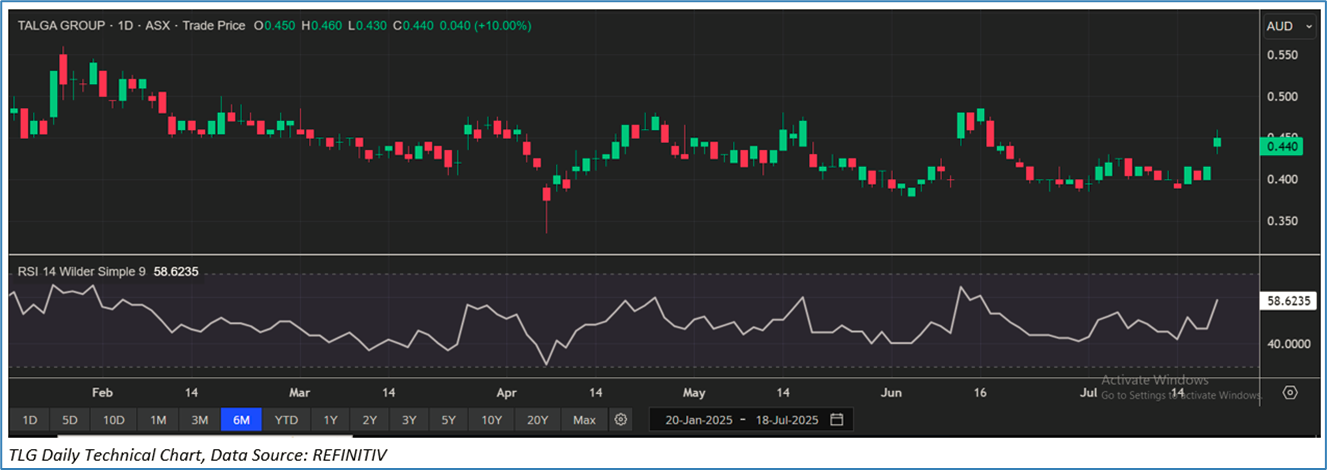Edit the end date 18-Jul-2025
Screen dimensions: 1327x470
789,420
